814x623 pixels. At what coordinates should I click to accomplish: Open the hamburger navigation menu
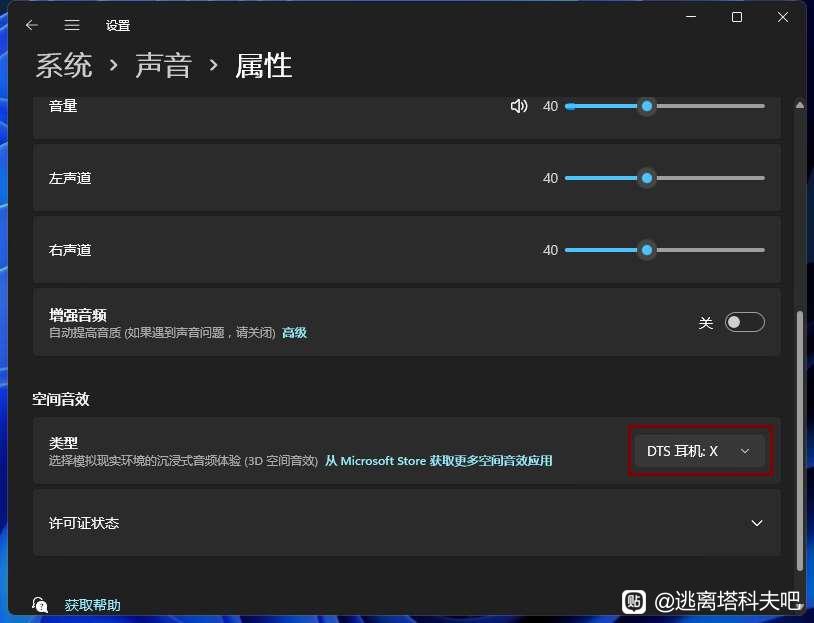point(72,25)
